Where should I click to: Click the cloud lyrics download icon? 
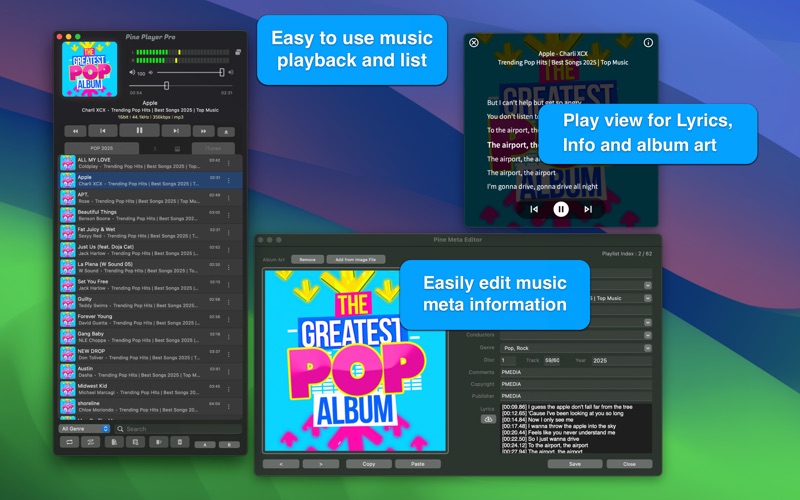[488, 419]
